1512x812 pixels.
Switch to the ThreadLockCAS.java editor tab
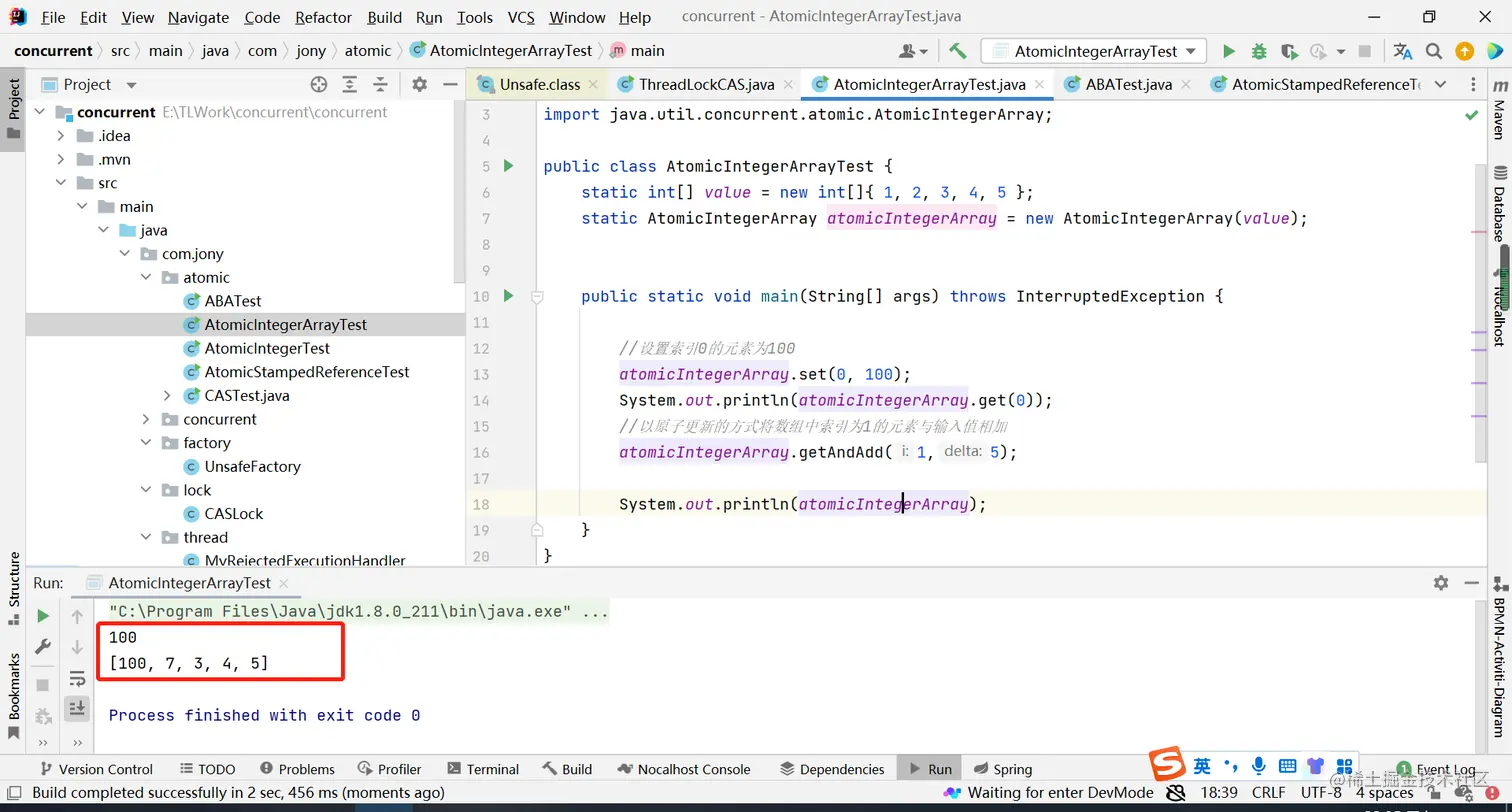coord(705,85)
